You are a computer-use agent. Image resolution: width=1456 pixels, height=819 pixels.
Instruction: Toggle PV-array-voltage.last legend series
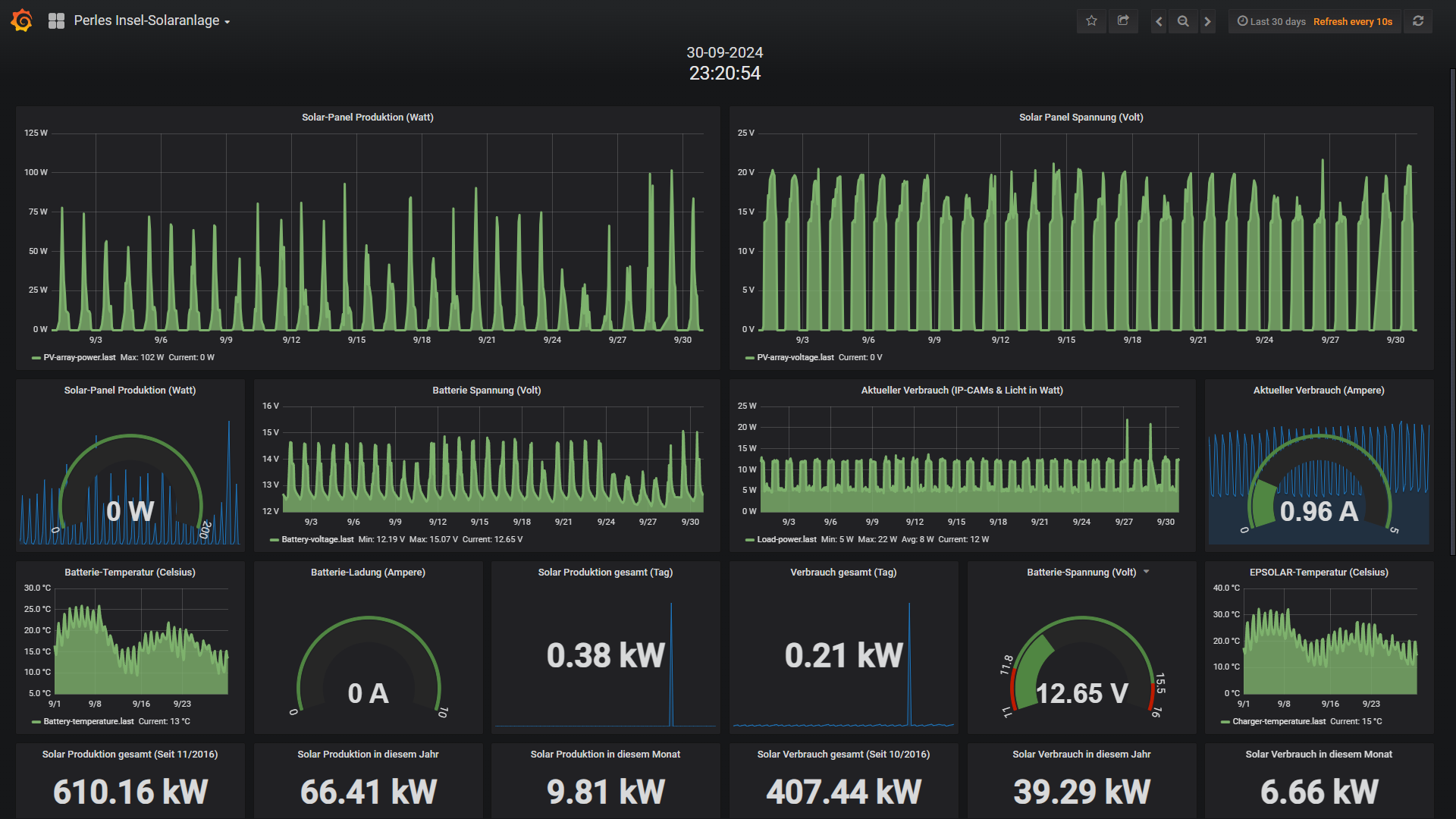(x=794, y=358)
